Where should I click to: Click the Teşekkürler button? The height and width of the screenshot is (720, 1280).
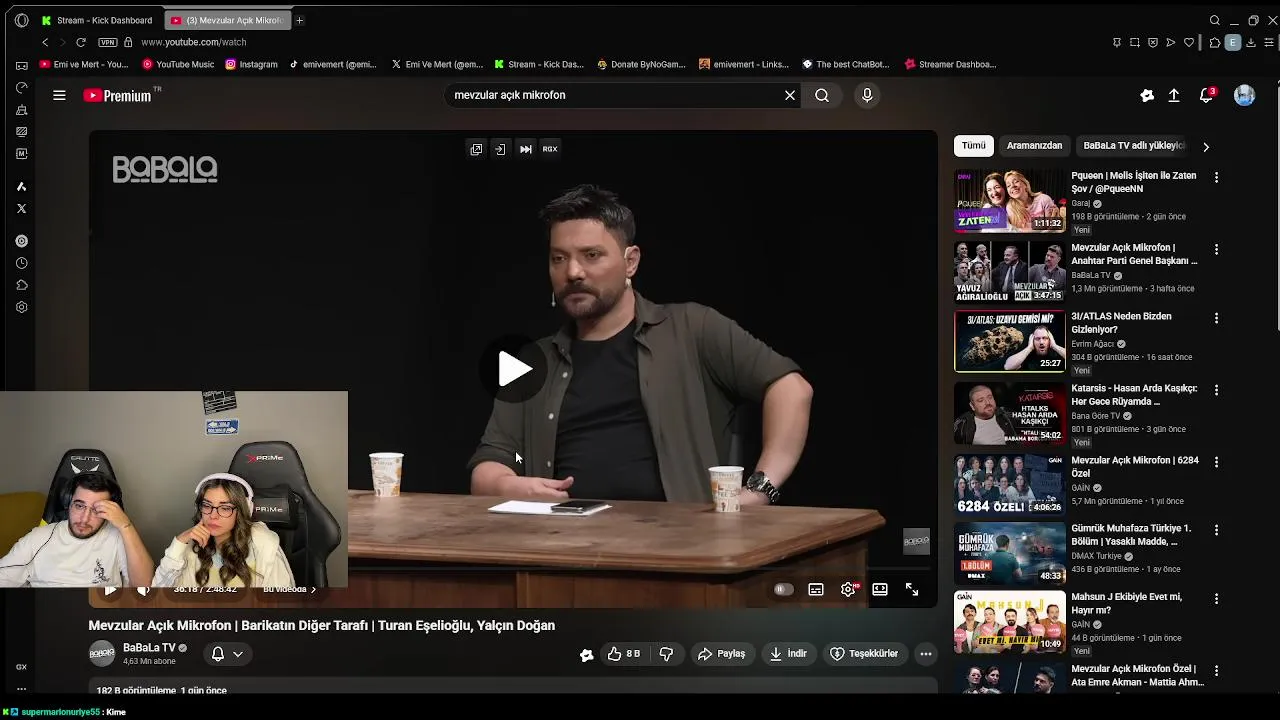864,654
